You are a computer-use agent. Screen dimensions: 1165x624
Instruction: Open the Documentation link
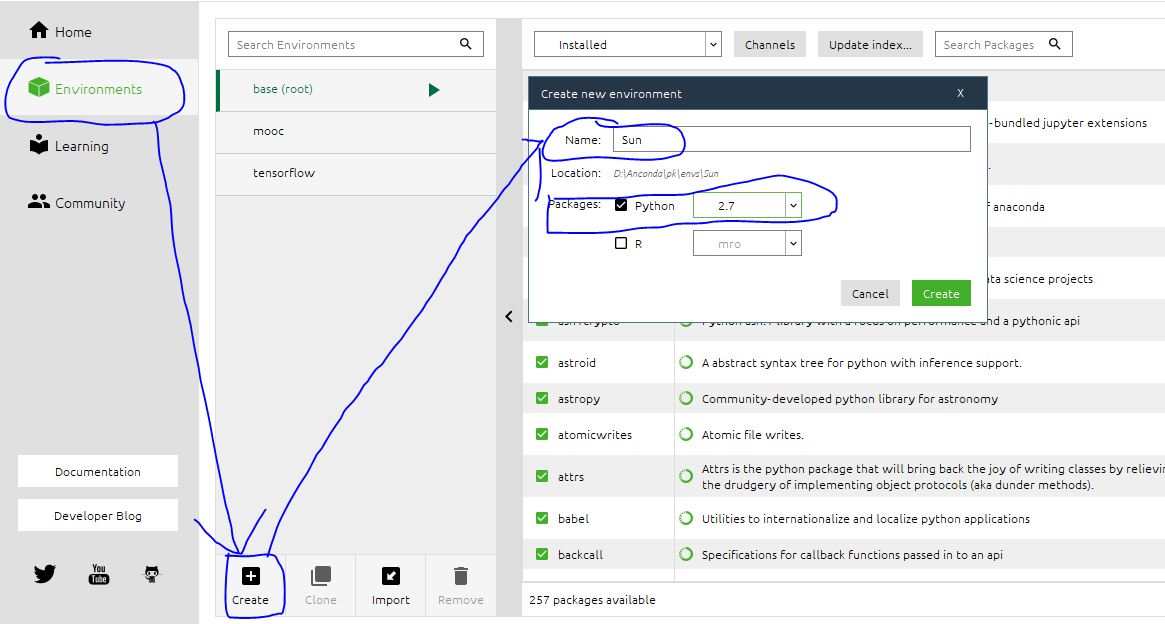[x=98, y=471]
